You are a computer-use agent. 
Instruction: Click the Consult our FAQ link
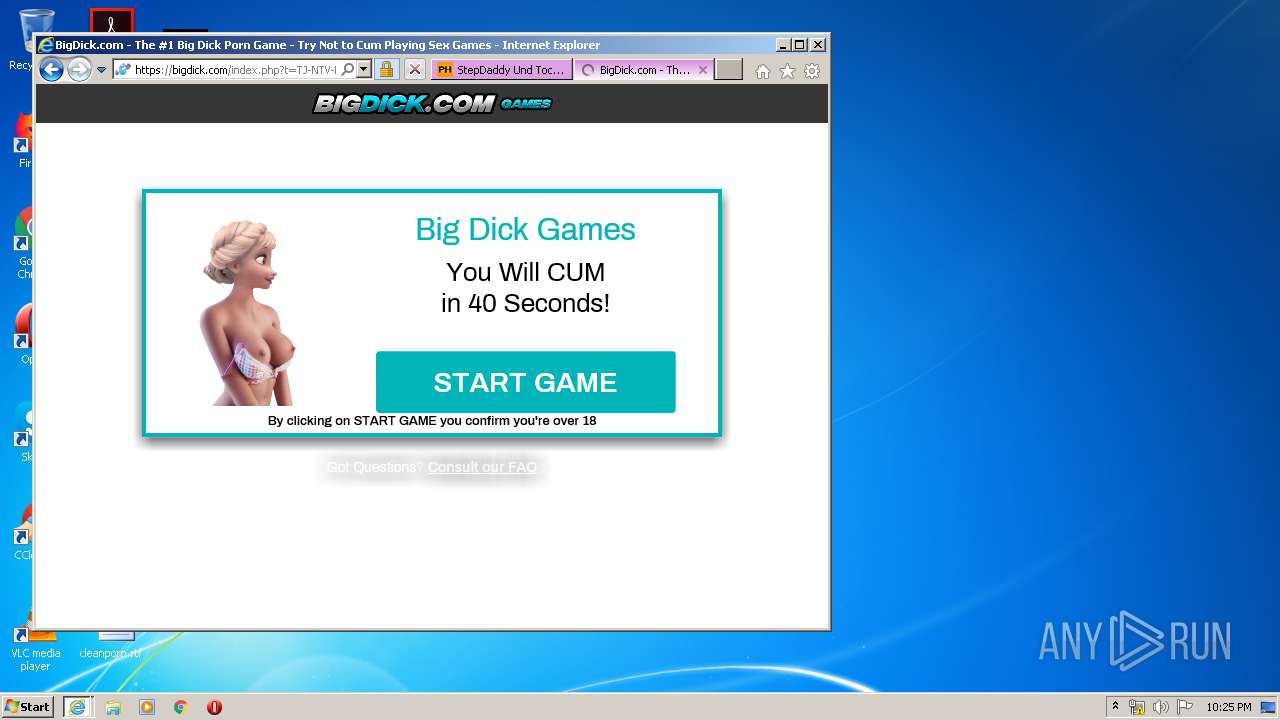pos(482,467)
